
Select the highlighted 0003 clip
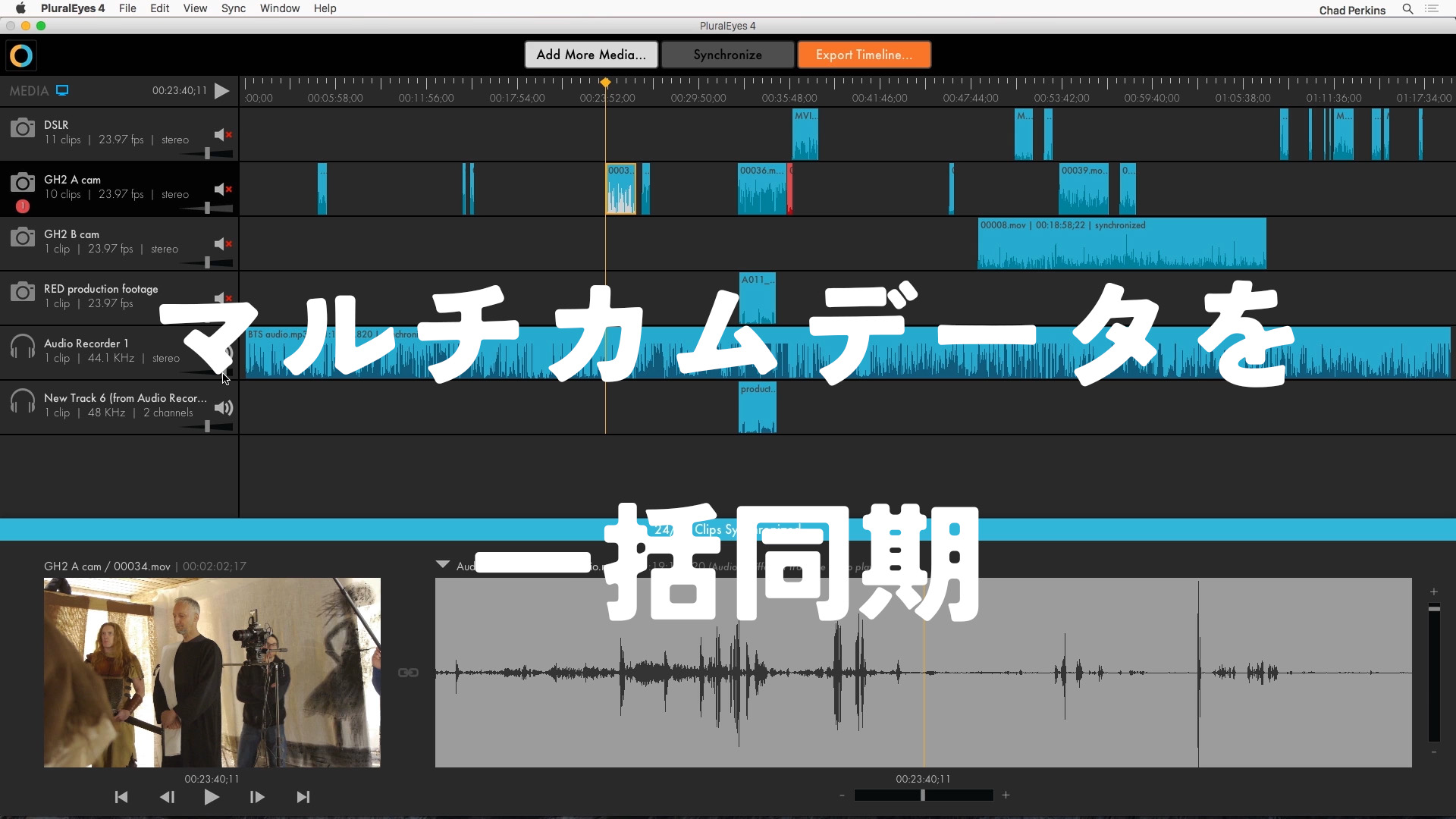621,189
